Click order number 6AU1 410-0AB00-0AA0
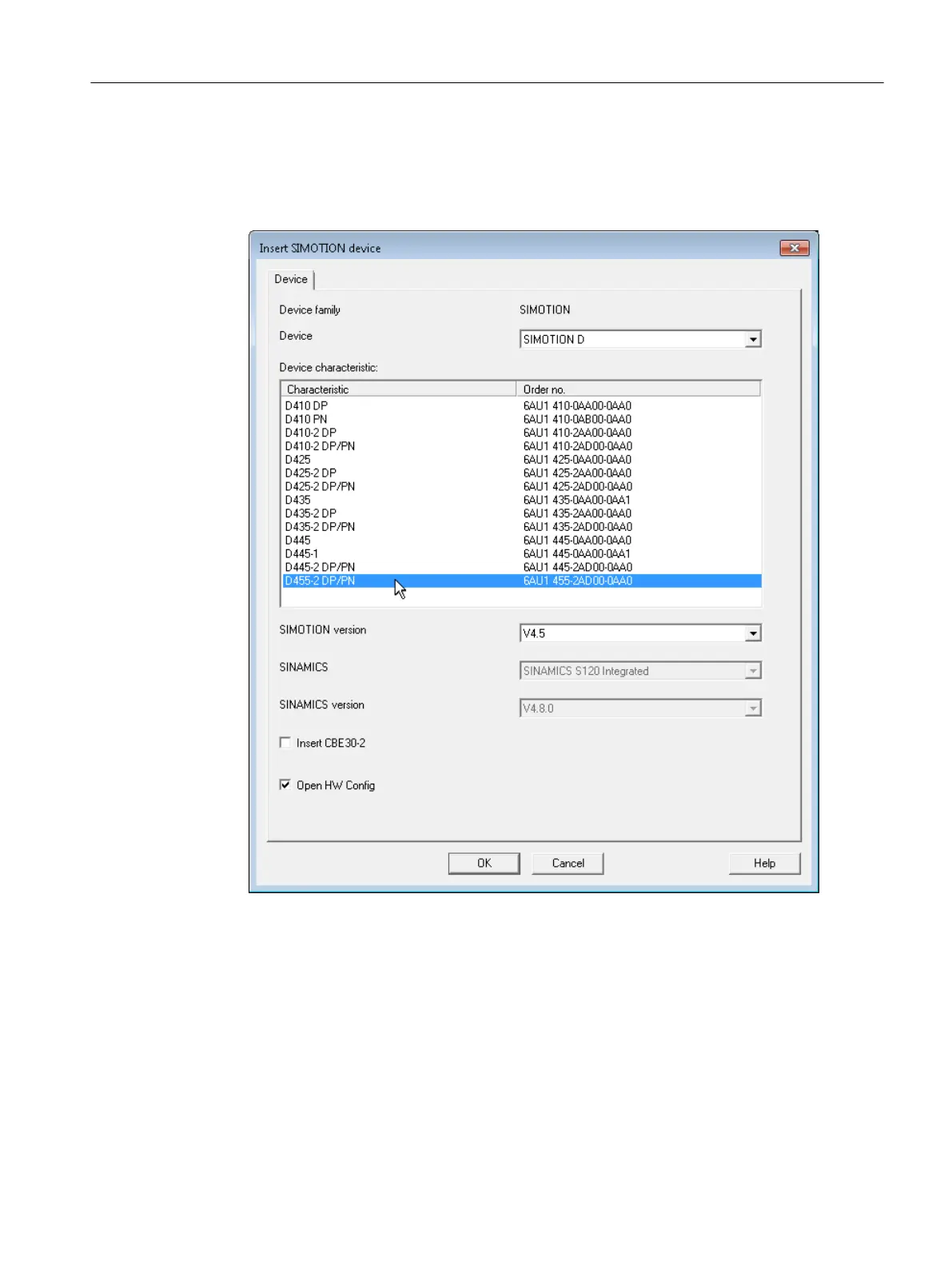 coord(577,419)
